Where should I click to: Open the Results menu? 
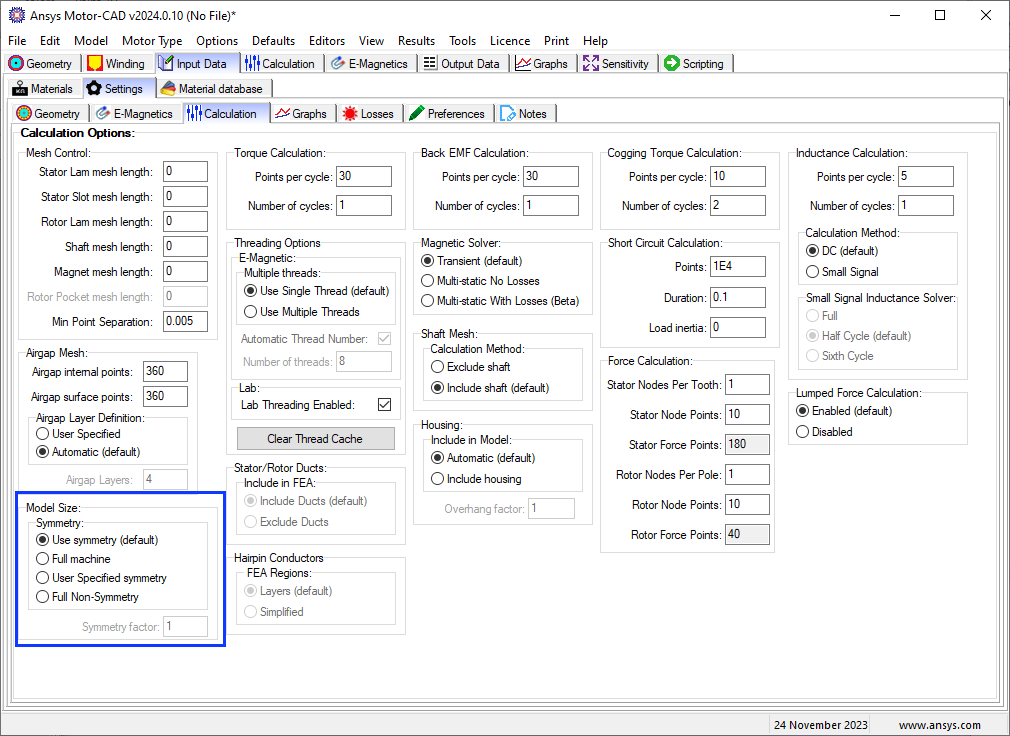[x=416, y=41]
